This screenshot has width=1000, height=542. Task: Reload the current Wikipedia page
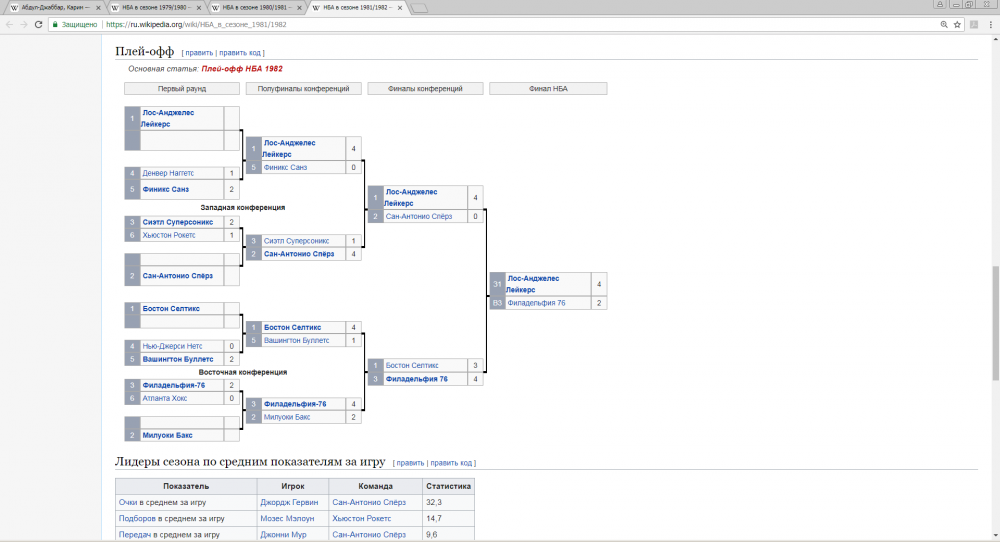pos(38,24)
